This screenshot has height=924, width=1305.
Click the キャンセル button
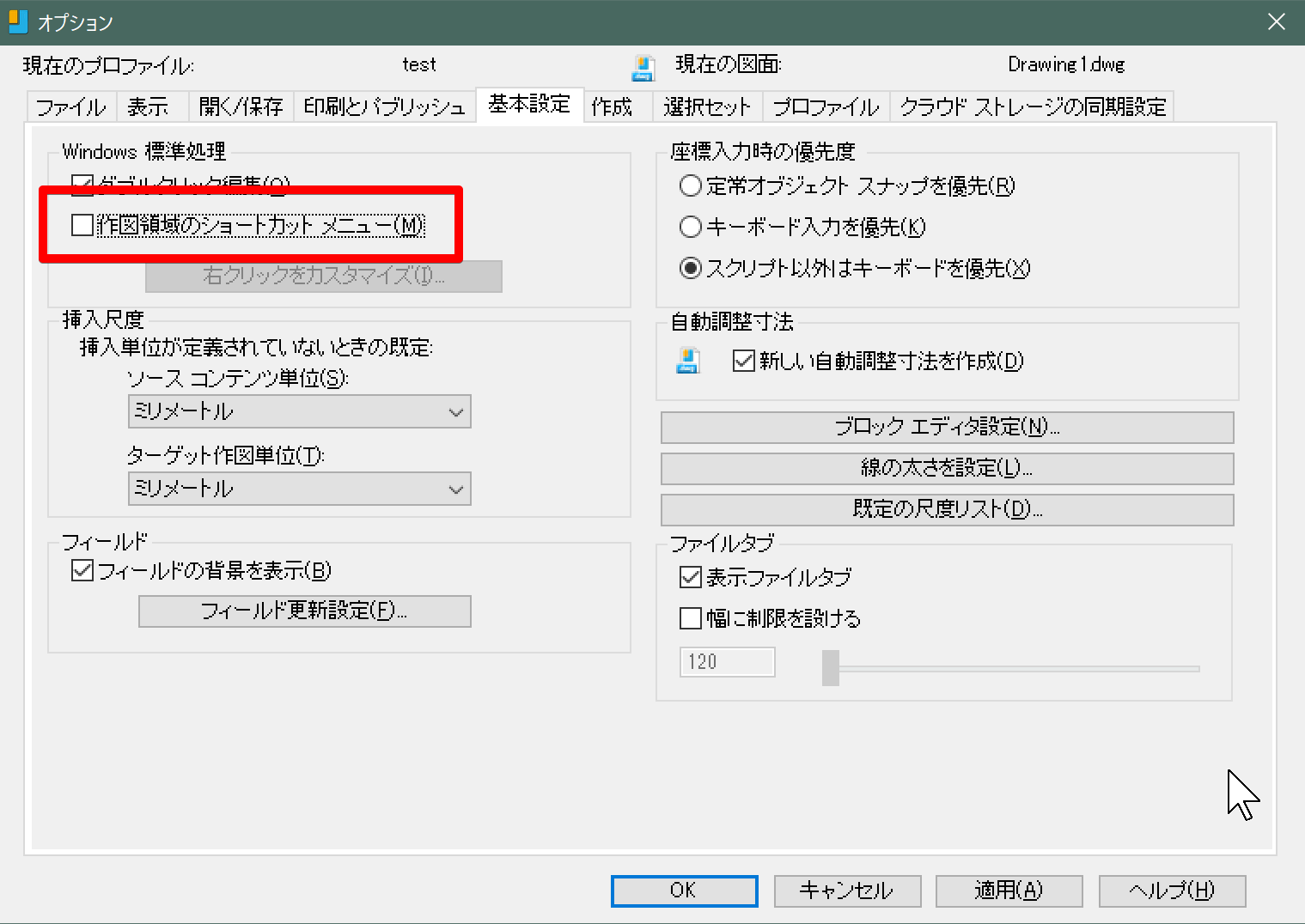847,891
